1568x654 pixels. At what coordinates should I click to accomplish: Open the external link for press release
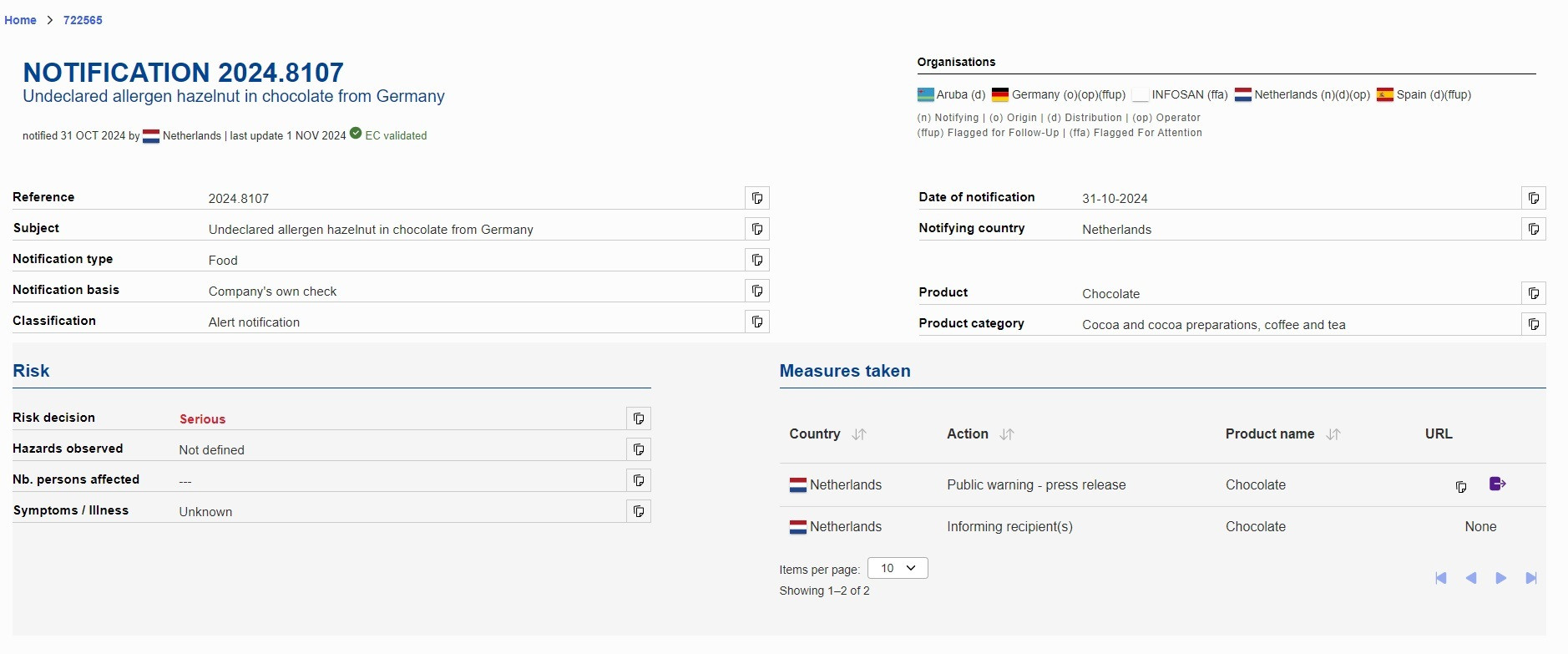pyautogui.click(x=1497, y=484)
